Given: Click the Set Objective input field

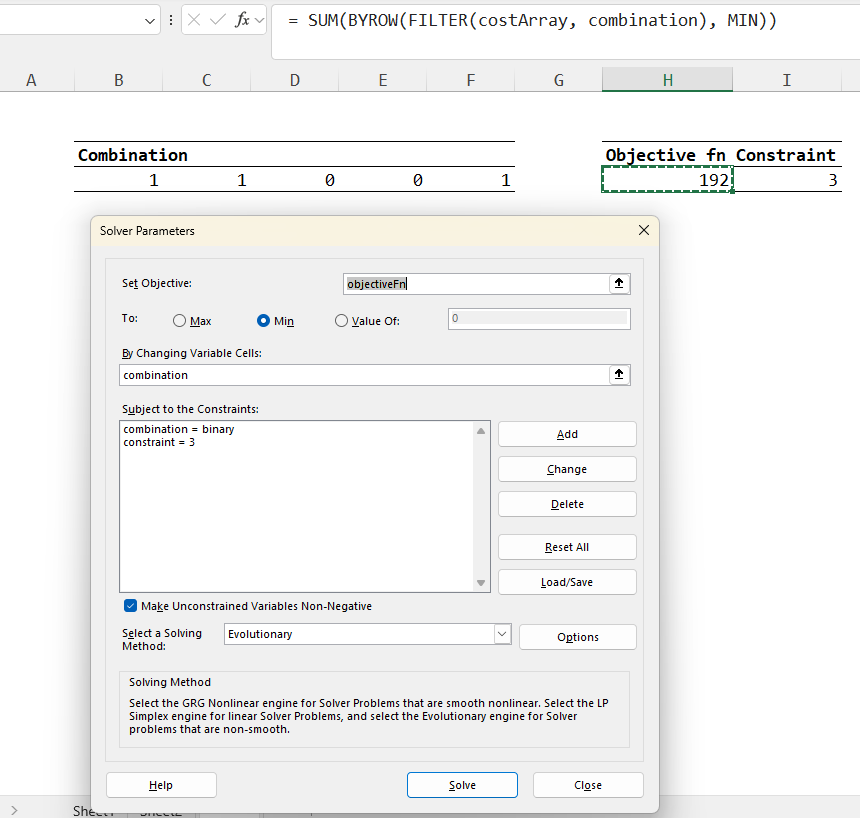Looking at the screenshot, I should tap(476, 284).
